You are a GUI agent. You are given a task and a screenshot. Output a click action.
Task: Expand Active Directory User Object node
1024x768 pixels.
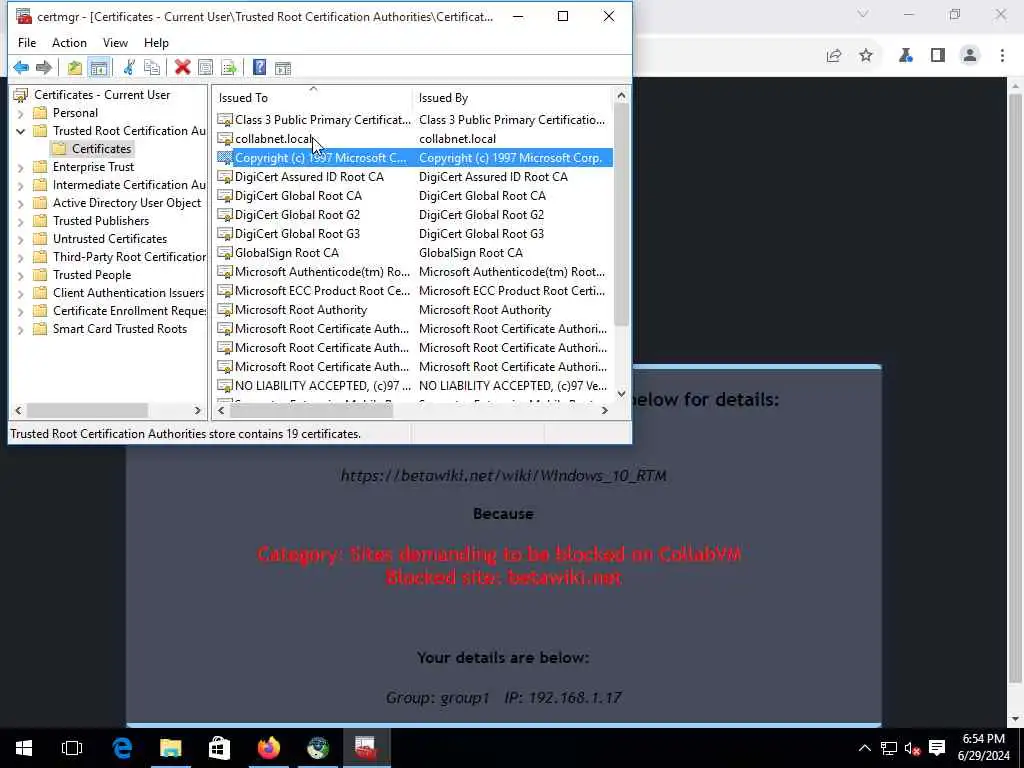point(20,203)
